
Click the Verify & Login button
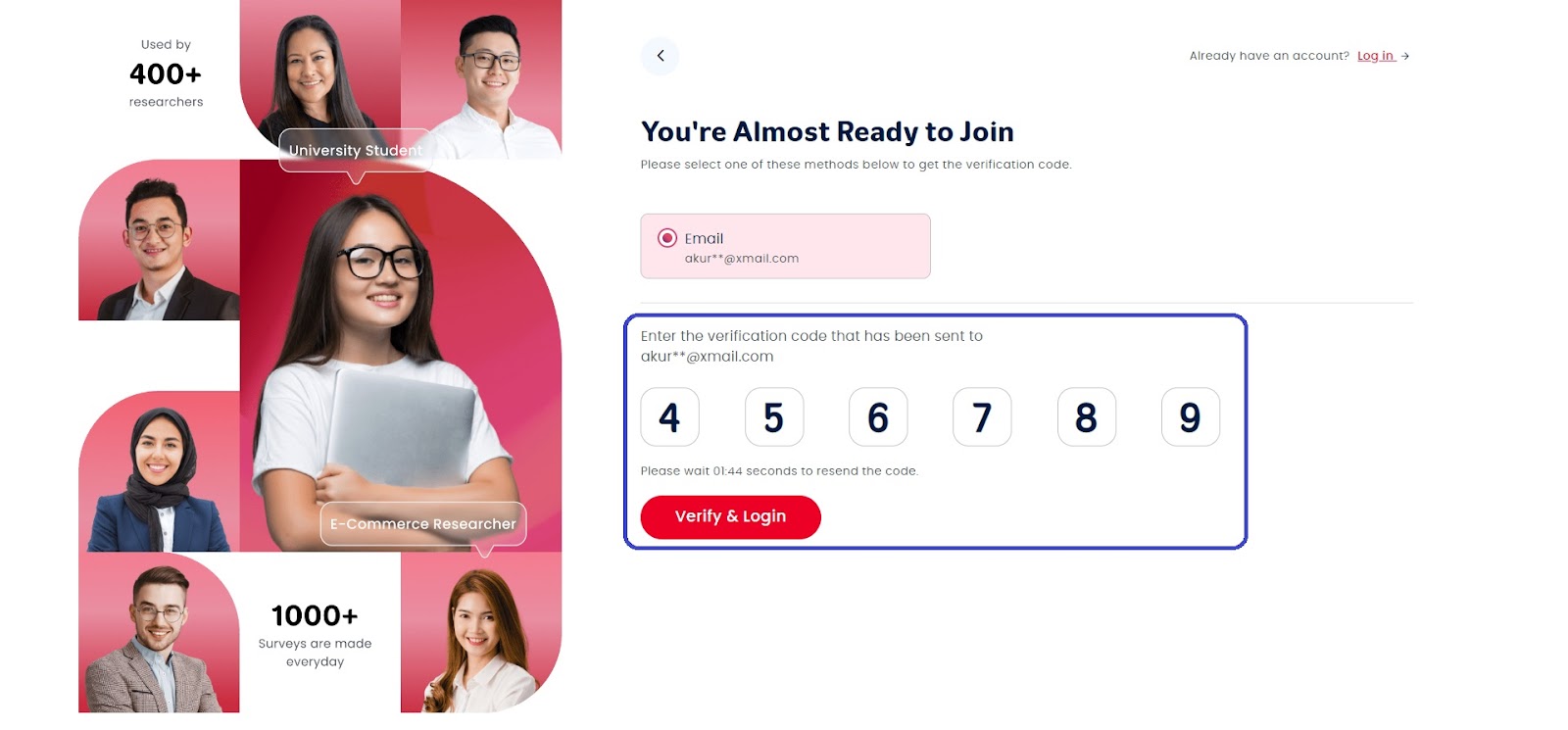[730, 516]
